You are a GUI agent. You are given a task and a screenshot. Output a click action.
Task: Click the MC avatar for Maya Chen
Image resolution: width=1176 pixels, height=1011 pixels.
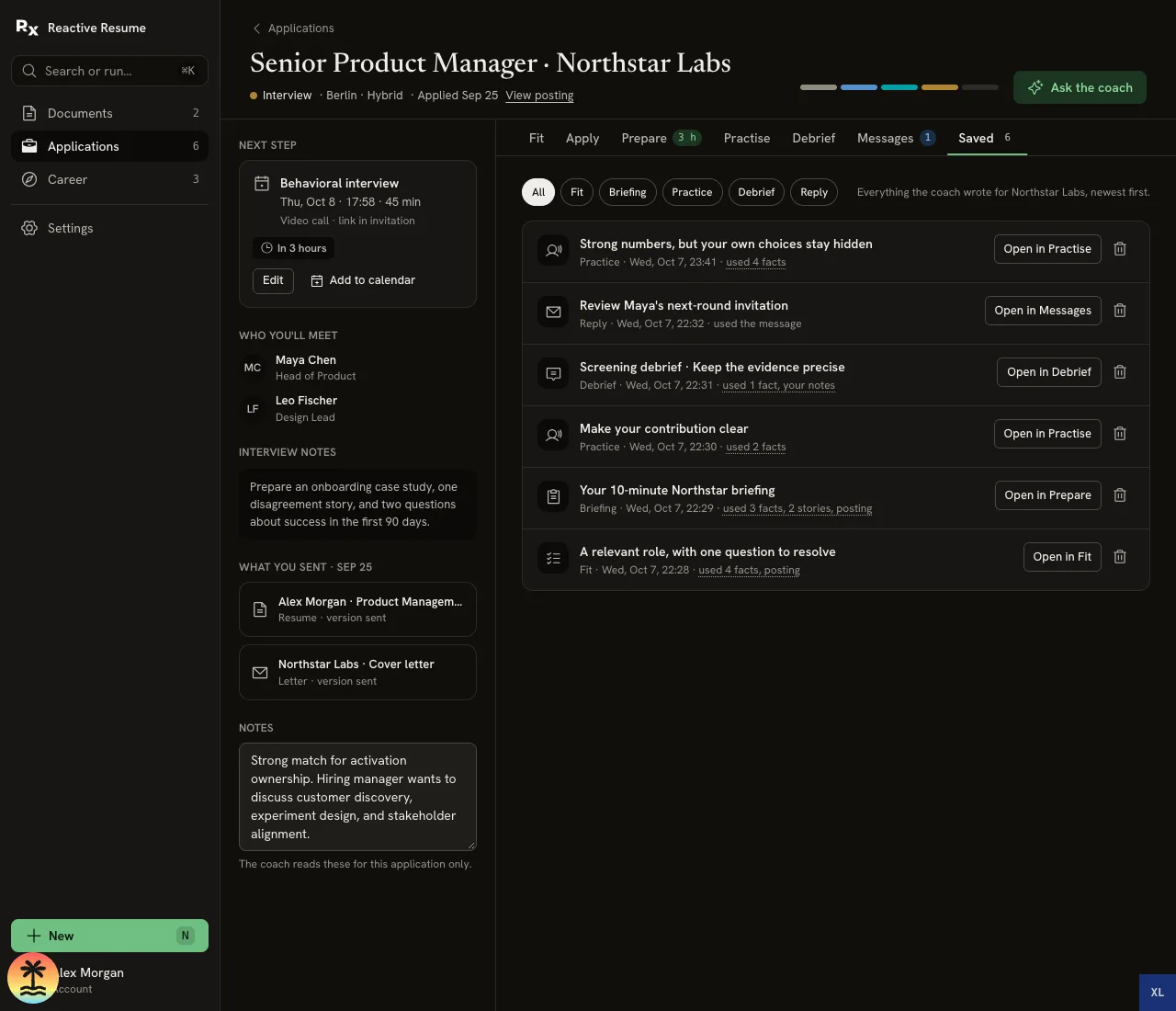253,368
